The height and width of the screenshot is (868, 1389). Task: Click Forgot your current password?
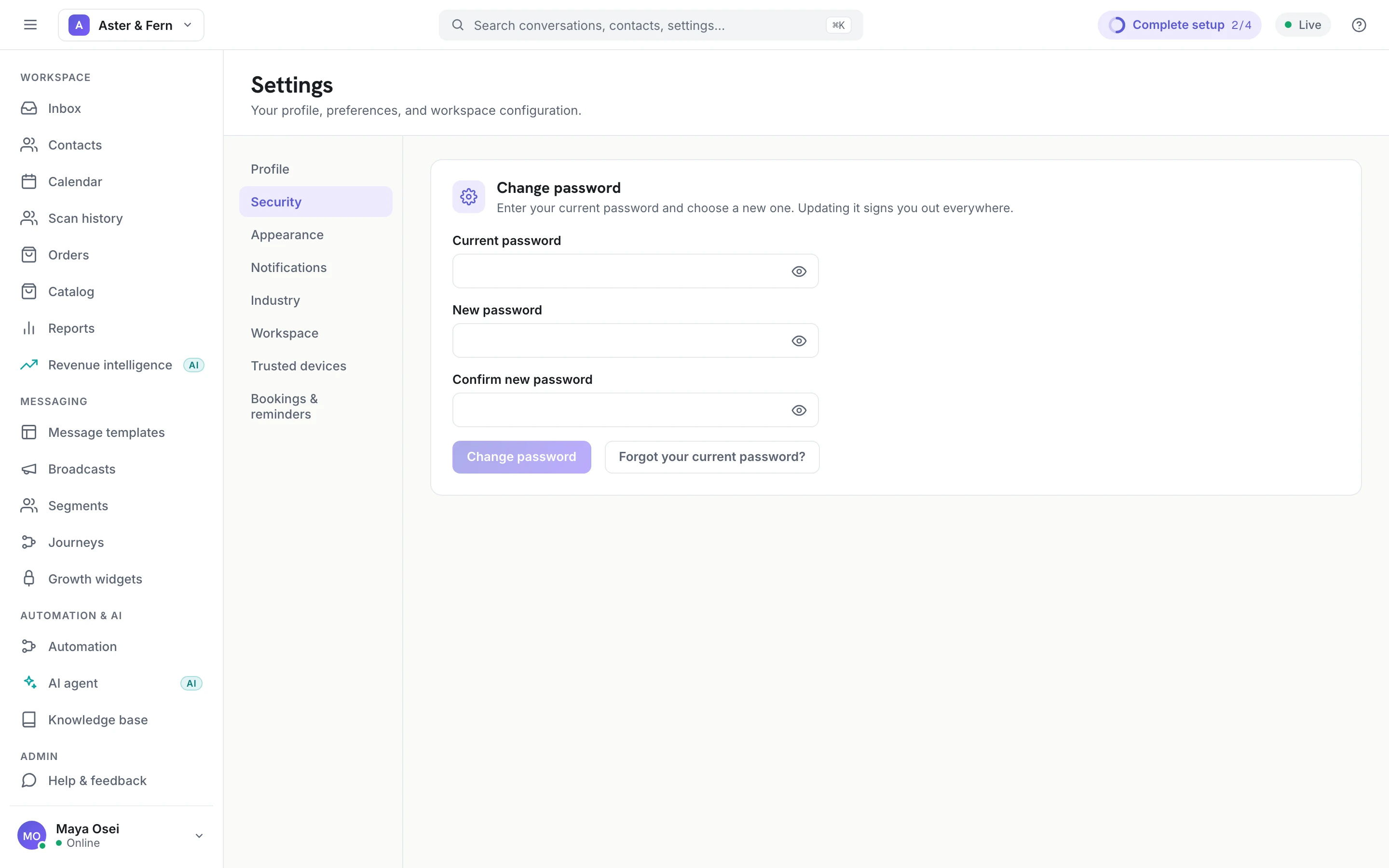click(712, 457)
